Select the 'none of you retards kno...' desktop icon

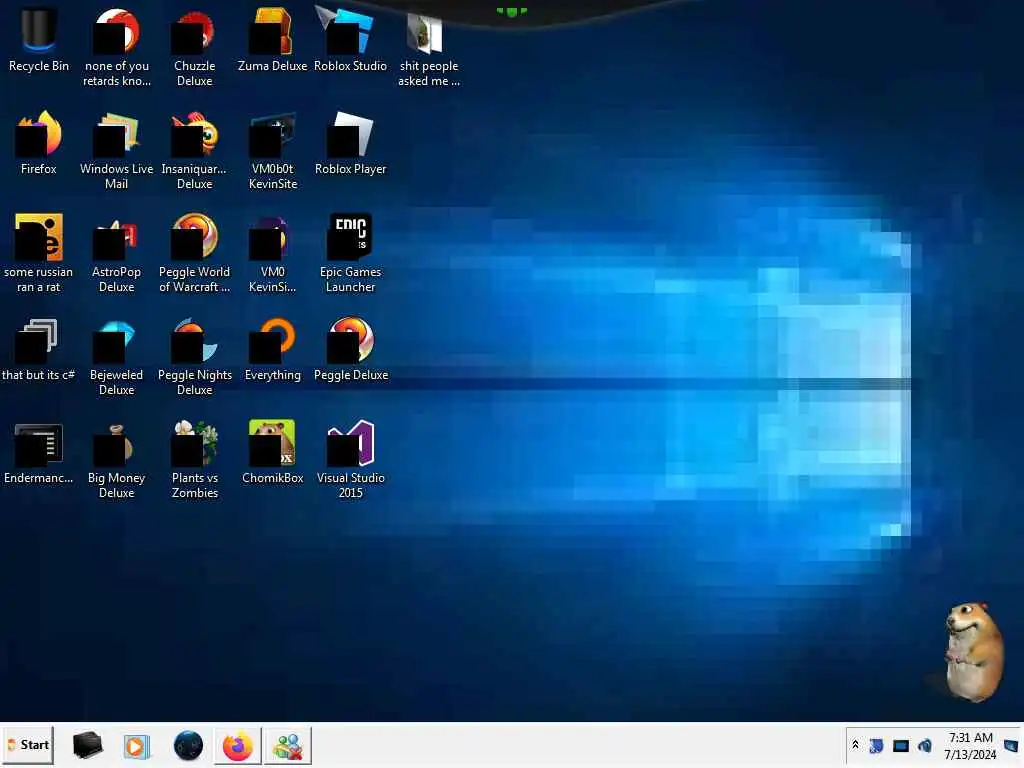point(117,47)
